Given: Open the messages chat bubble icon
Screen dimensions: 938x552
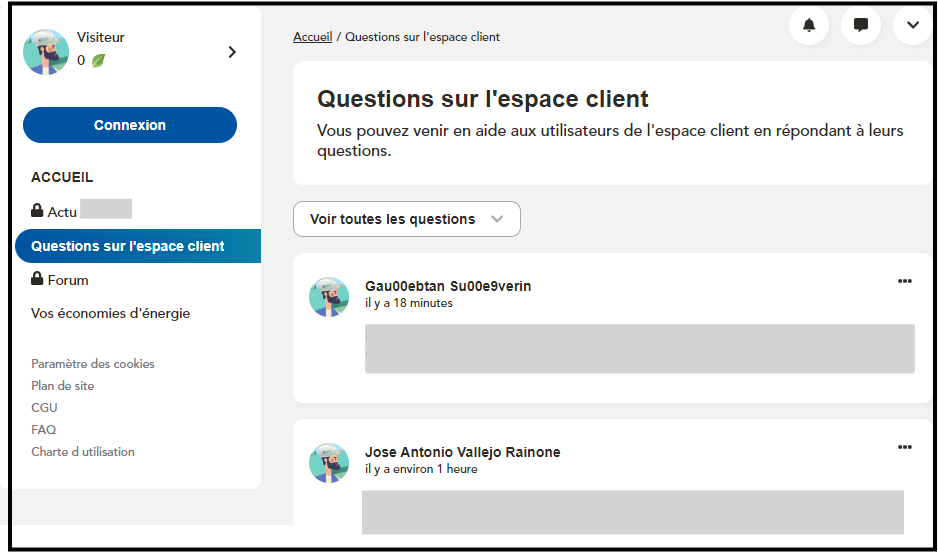Looking at the screenshot, I should click(861, 26).
